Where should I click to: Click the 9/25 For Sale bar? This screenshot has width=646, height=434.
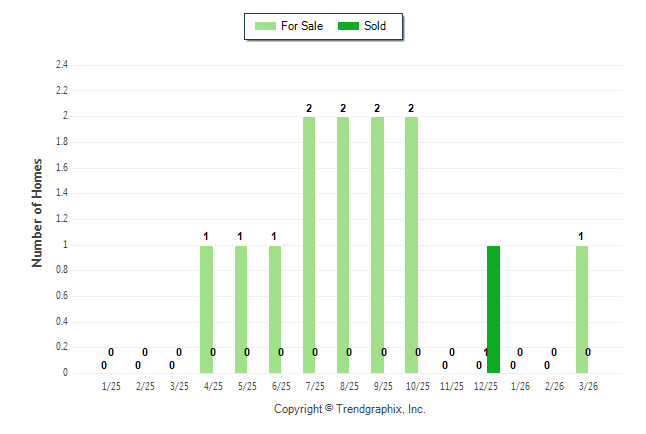pos(377,245)
